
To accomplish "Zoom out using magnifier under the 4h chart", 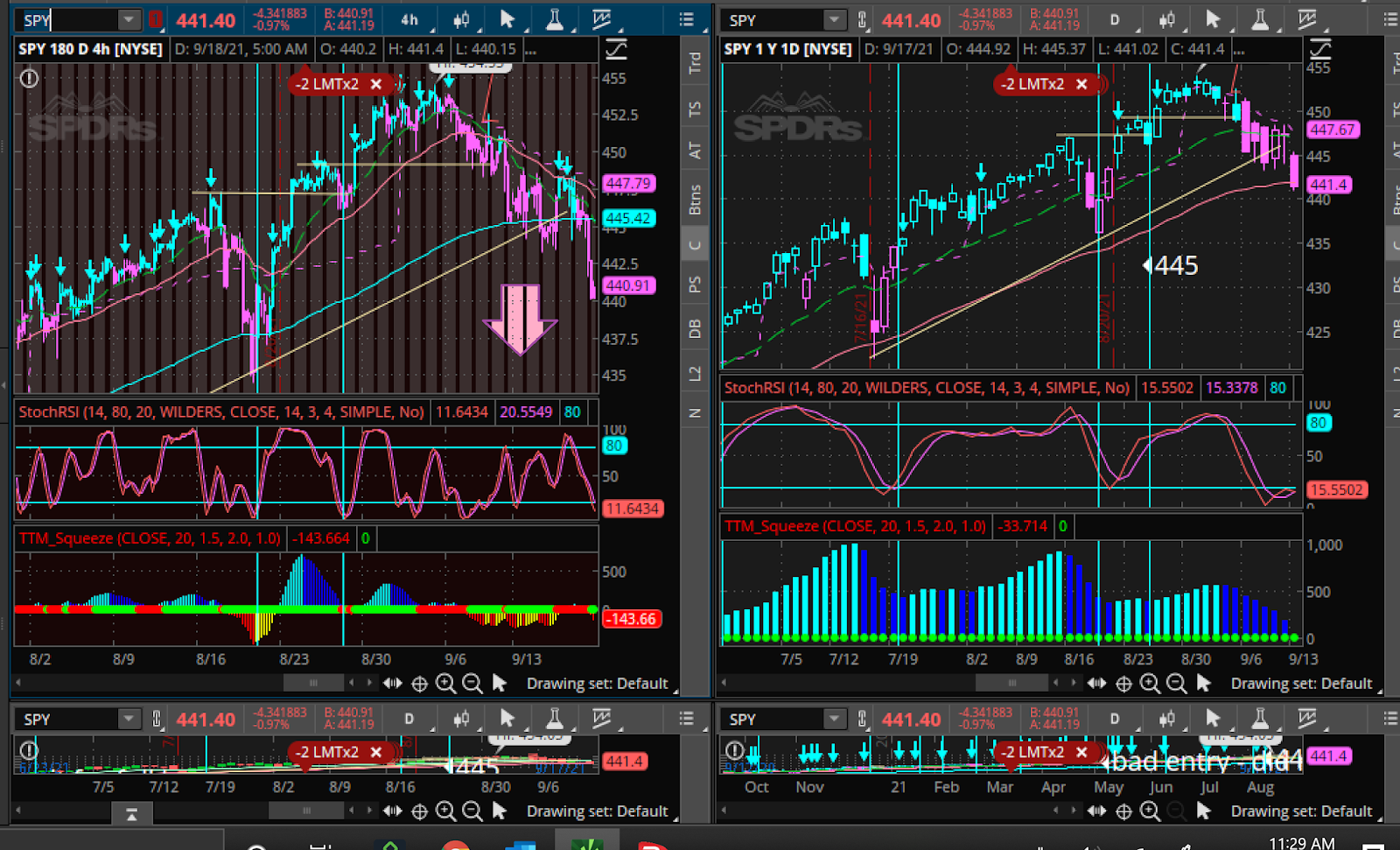I will coord(472,684).
